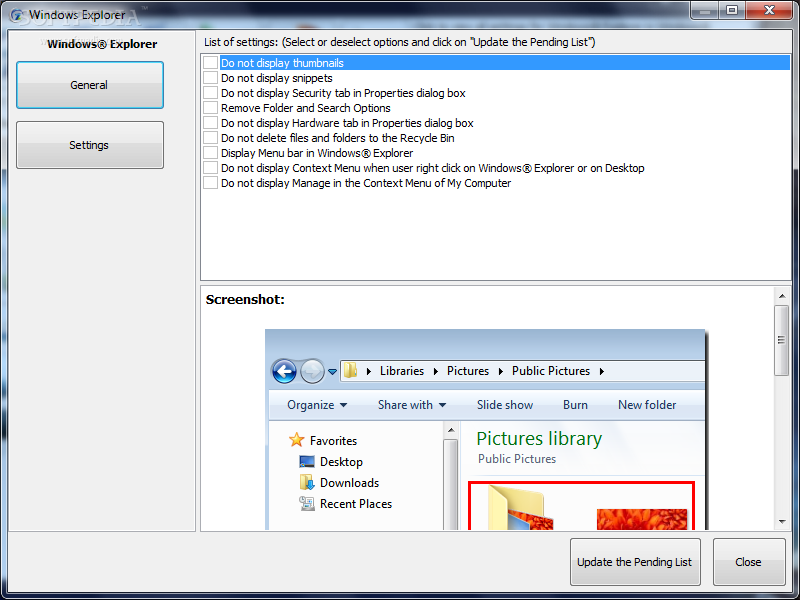
Task: Select 'Do not display snippets' text
Action: 277,78
